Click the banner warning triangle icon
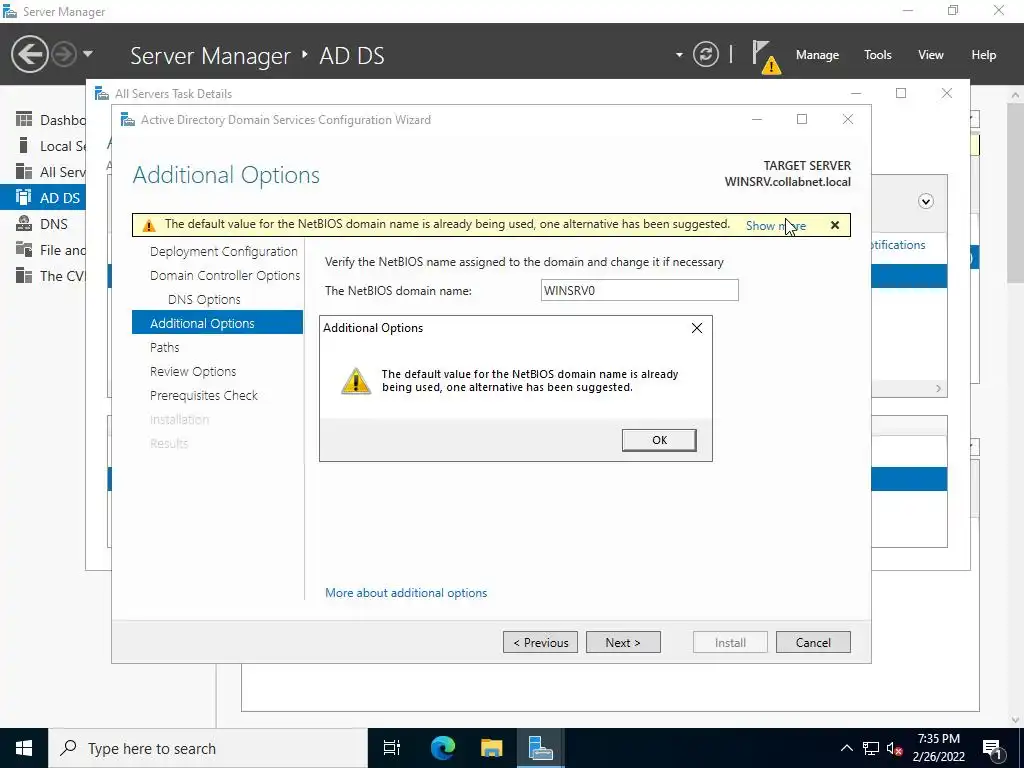This screenshot has height=768, width=1024. click(x=149, y=225)
